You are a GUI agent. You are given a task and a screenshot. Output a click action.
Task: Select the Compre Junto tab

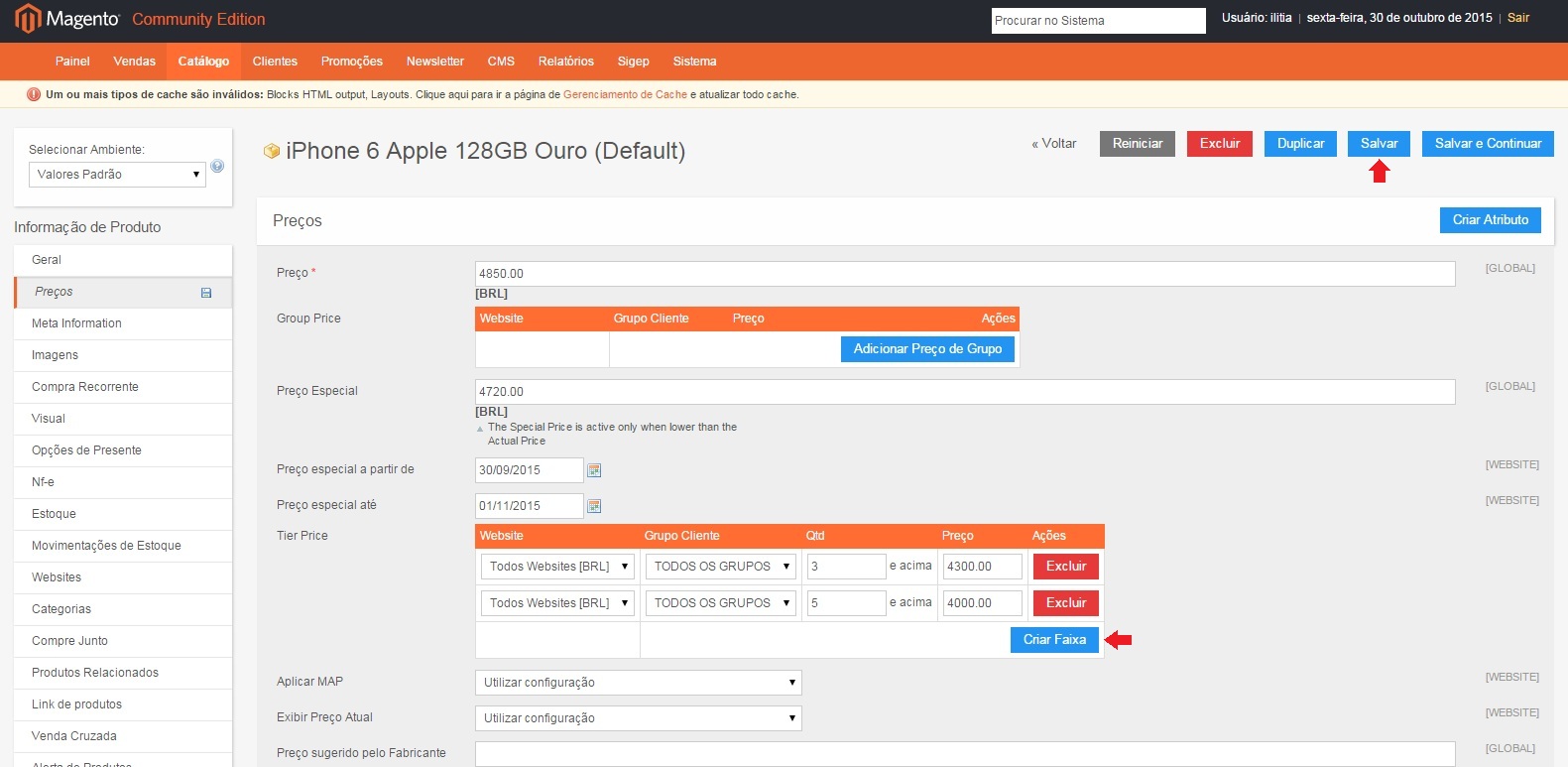click(x=123, y=641)
